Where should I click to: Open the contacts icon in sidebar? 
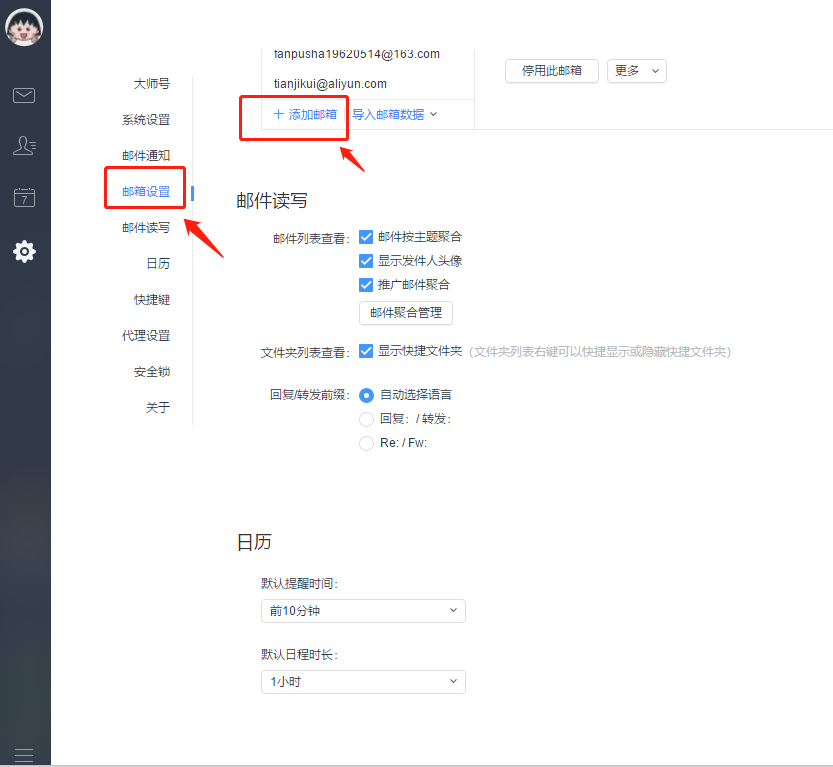point(24,146)
